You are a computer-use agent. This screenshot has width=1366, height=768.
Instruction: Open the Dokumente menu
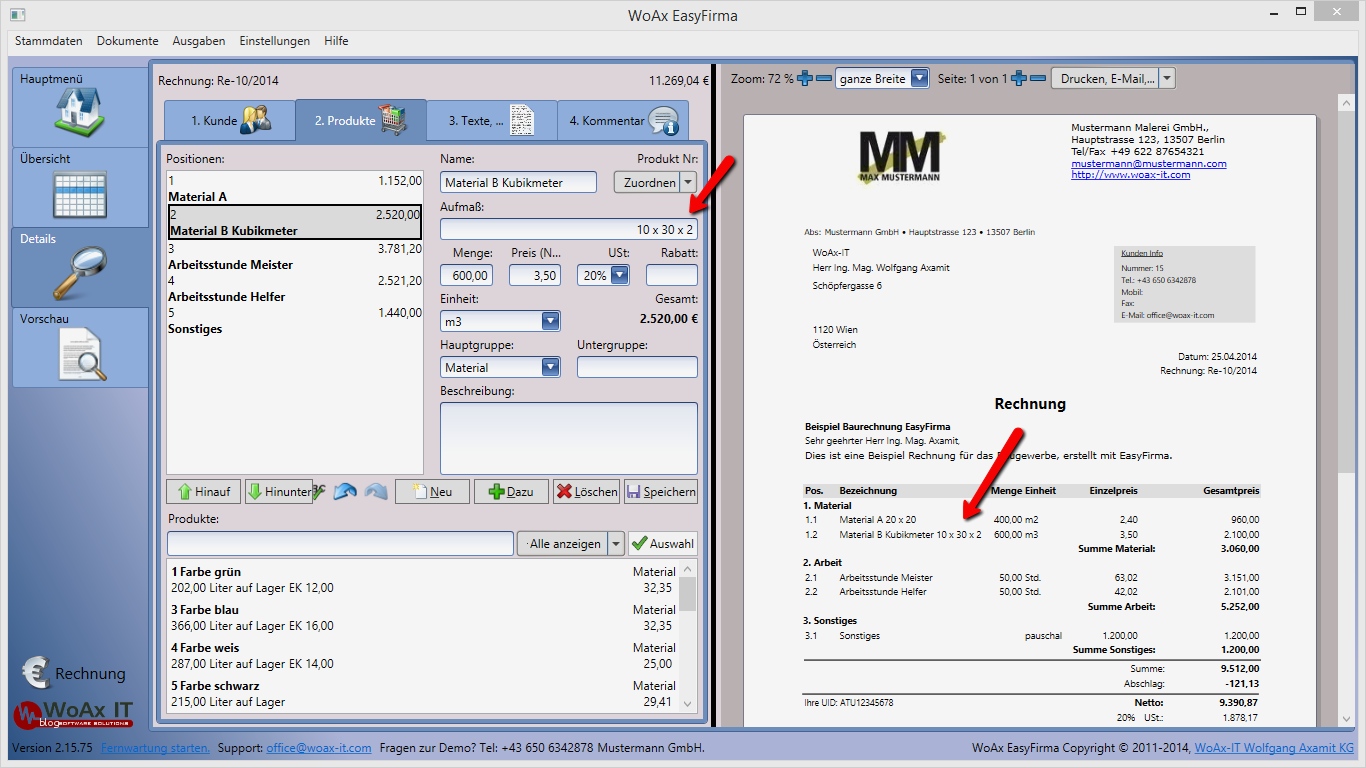pos(128,41)
